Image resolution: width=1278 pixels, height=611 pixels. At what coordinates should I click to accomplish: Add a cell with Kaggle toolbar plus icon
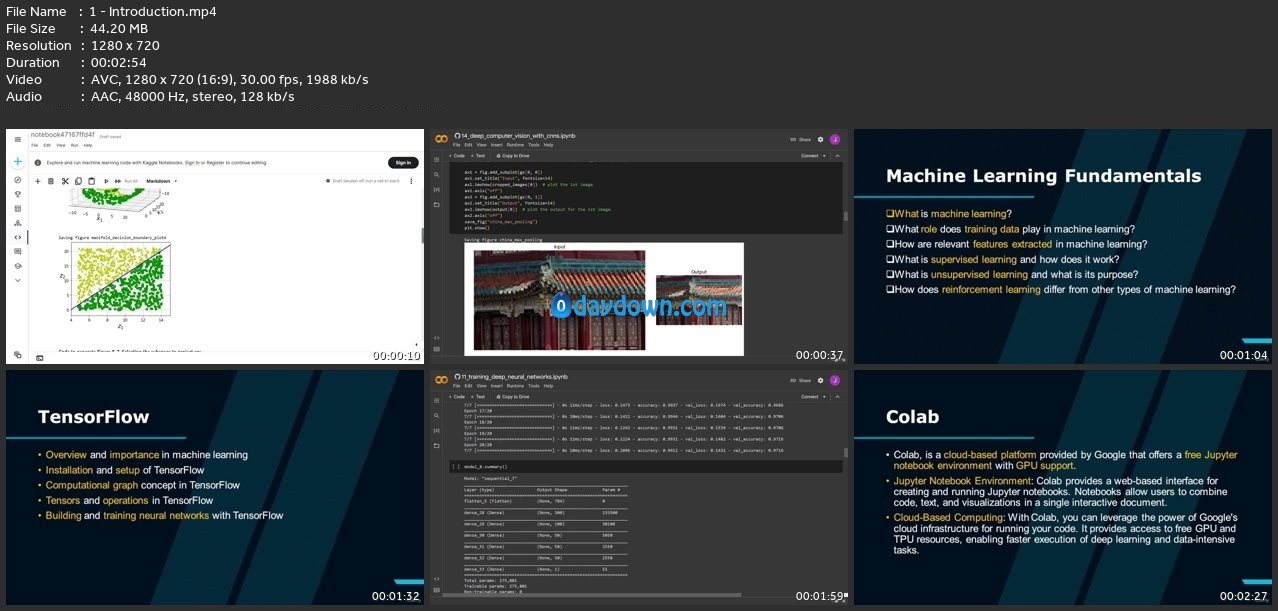(x=38, y=181)
